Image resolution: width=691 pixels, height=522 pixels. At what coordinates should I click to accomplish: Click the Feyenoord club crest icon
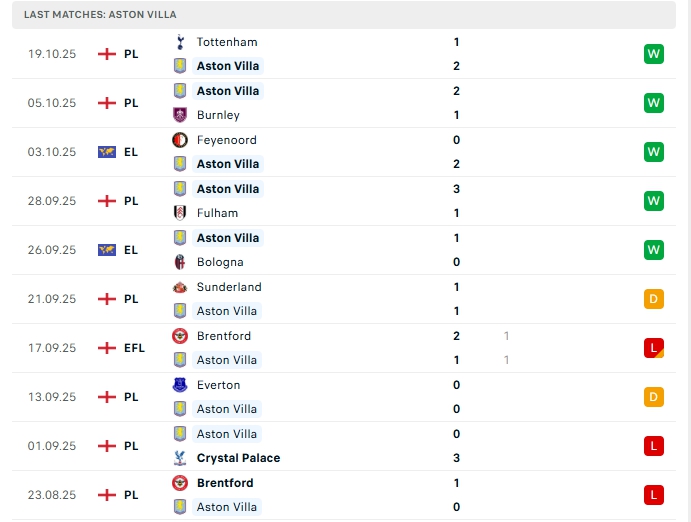point(180,140)
